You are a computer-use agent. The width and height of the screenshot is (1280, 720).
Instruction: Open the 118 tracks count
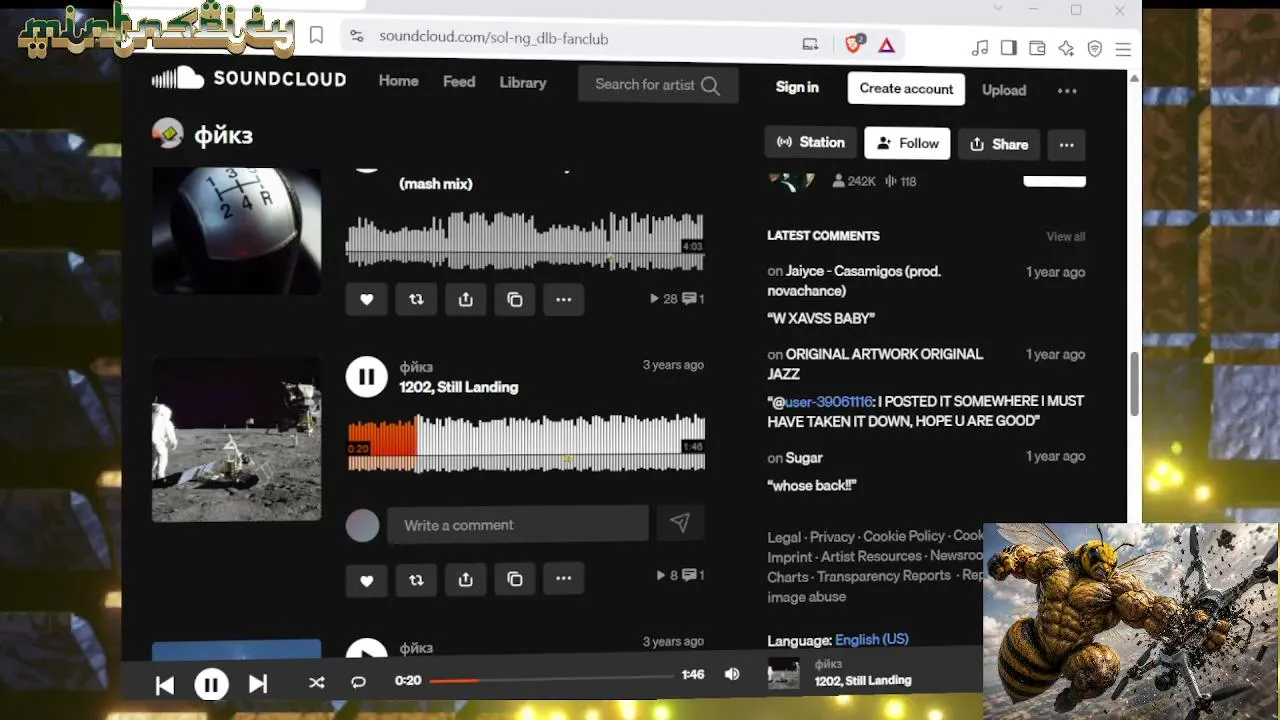900,181
